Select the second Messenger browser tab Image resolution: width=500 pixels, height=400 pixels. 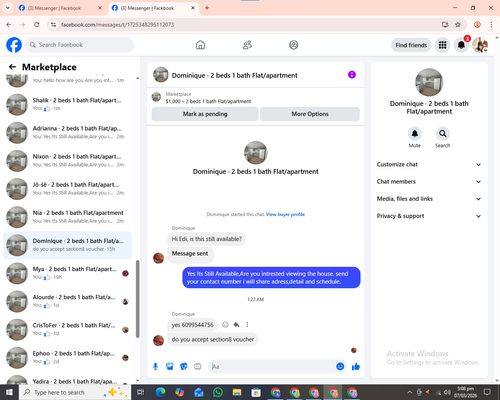[x=153, y=8]
